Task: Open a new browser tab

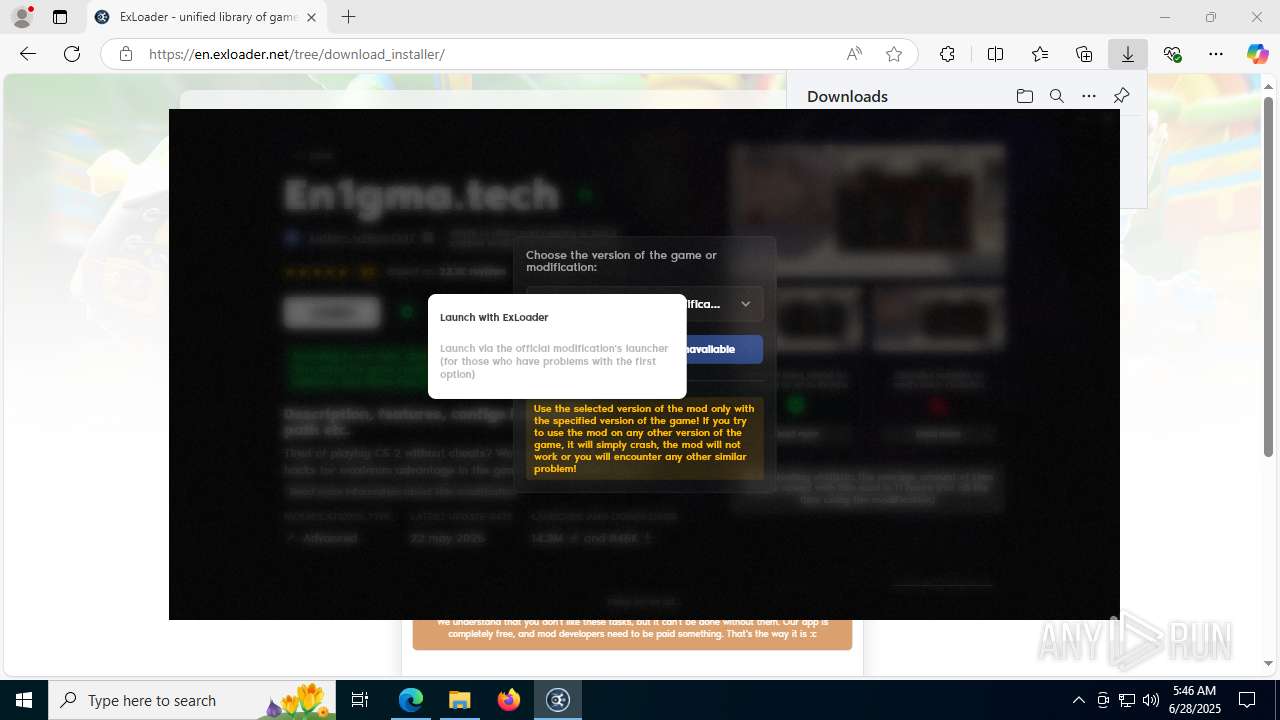Action: pos(348,17)
